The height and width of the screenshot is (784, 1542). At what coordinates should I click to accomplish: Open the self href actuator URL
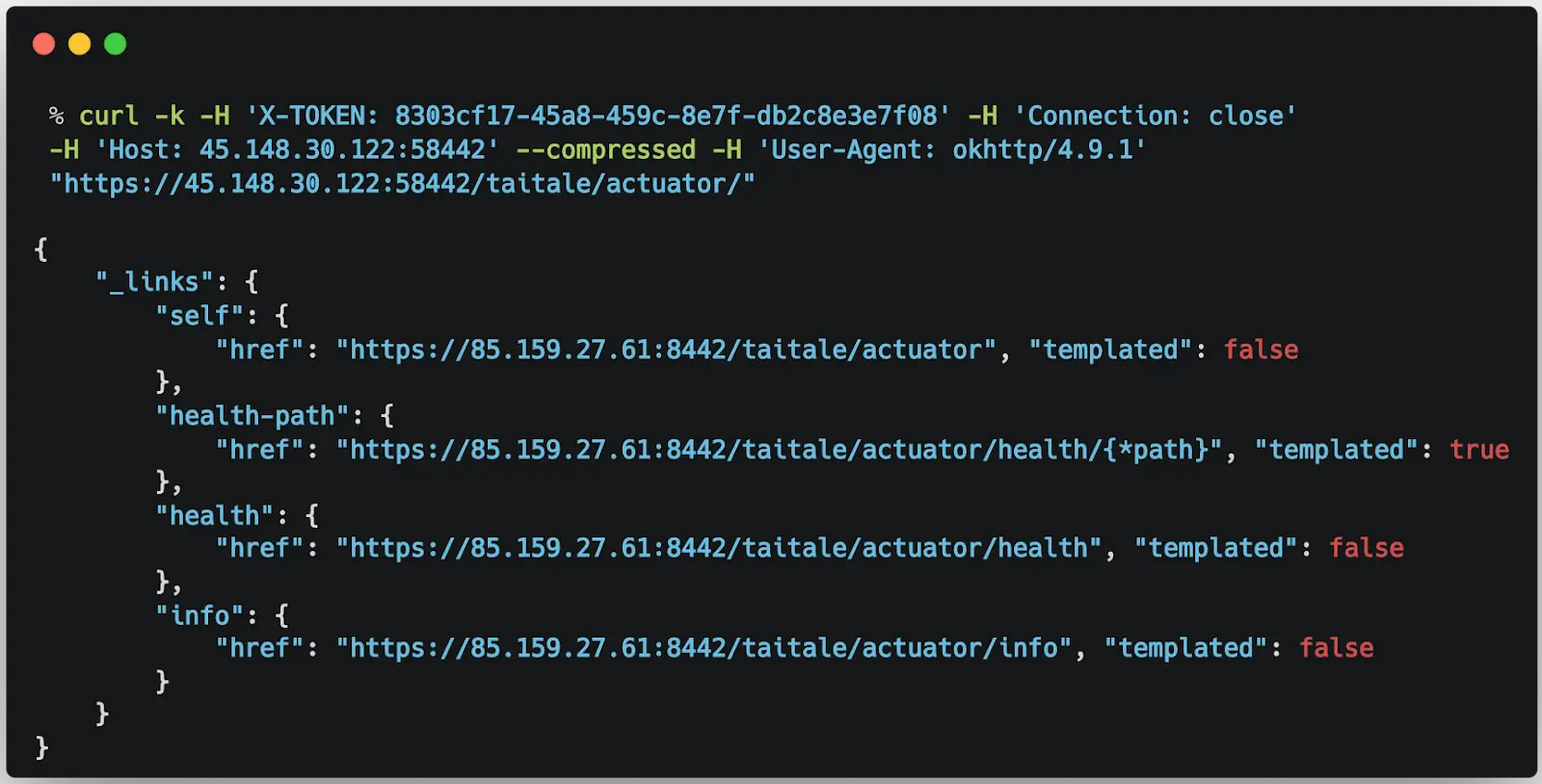(x=665, y=350)
